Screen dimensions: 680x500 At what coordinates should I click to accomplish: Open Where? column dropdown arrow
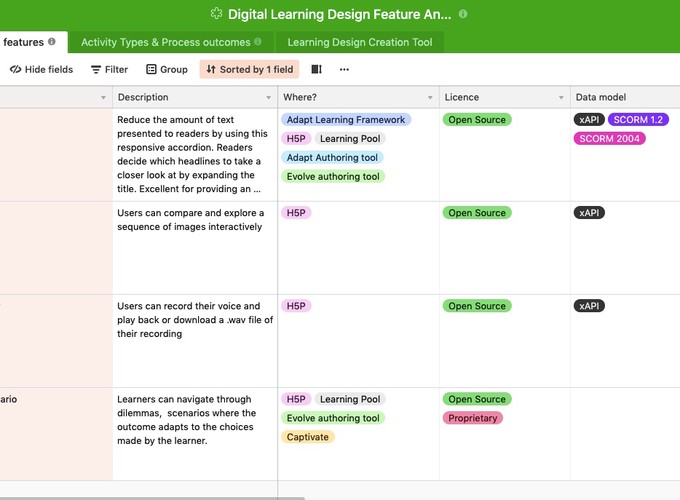tap(430, 98)
